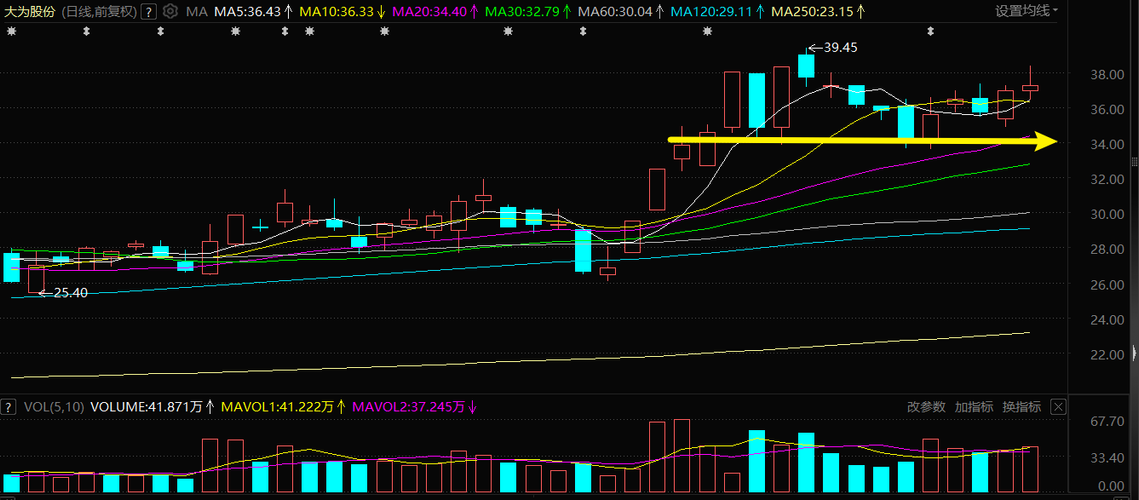Click the 加指标 button
Viewport: 1139px width, 500px height.
coord(974,407)
